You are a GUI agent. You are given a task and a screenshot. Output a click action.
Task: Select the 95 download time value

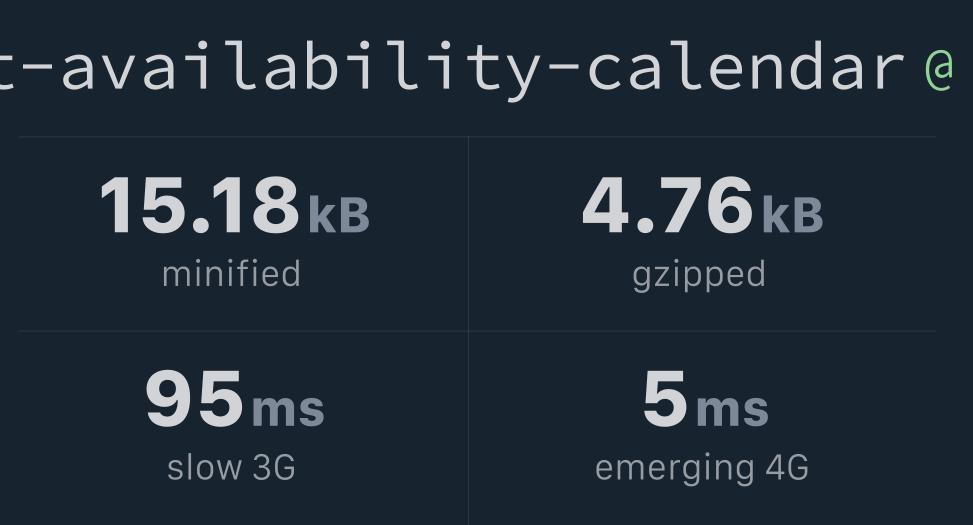click(x=194, y=398)
